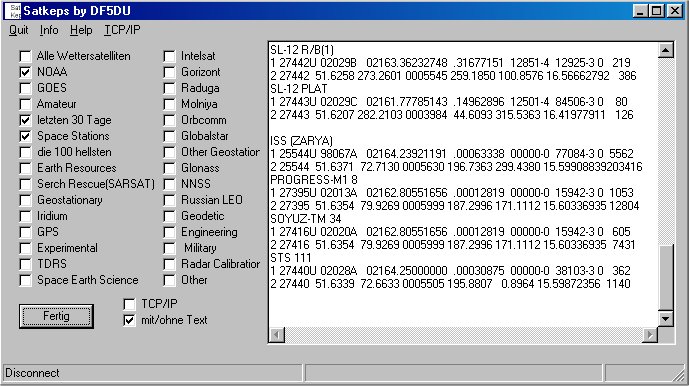
Task: Enable the Military checkbox
Action: click(x=169, y=248)
